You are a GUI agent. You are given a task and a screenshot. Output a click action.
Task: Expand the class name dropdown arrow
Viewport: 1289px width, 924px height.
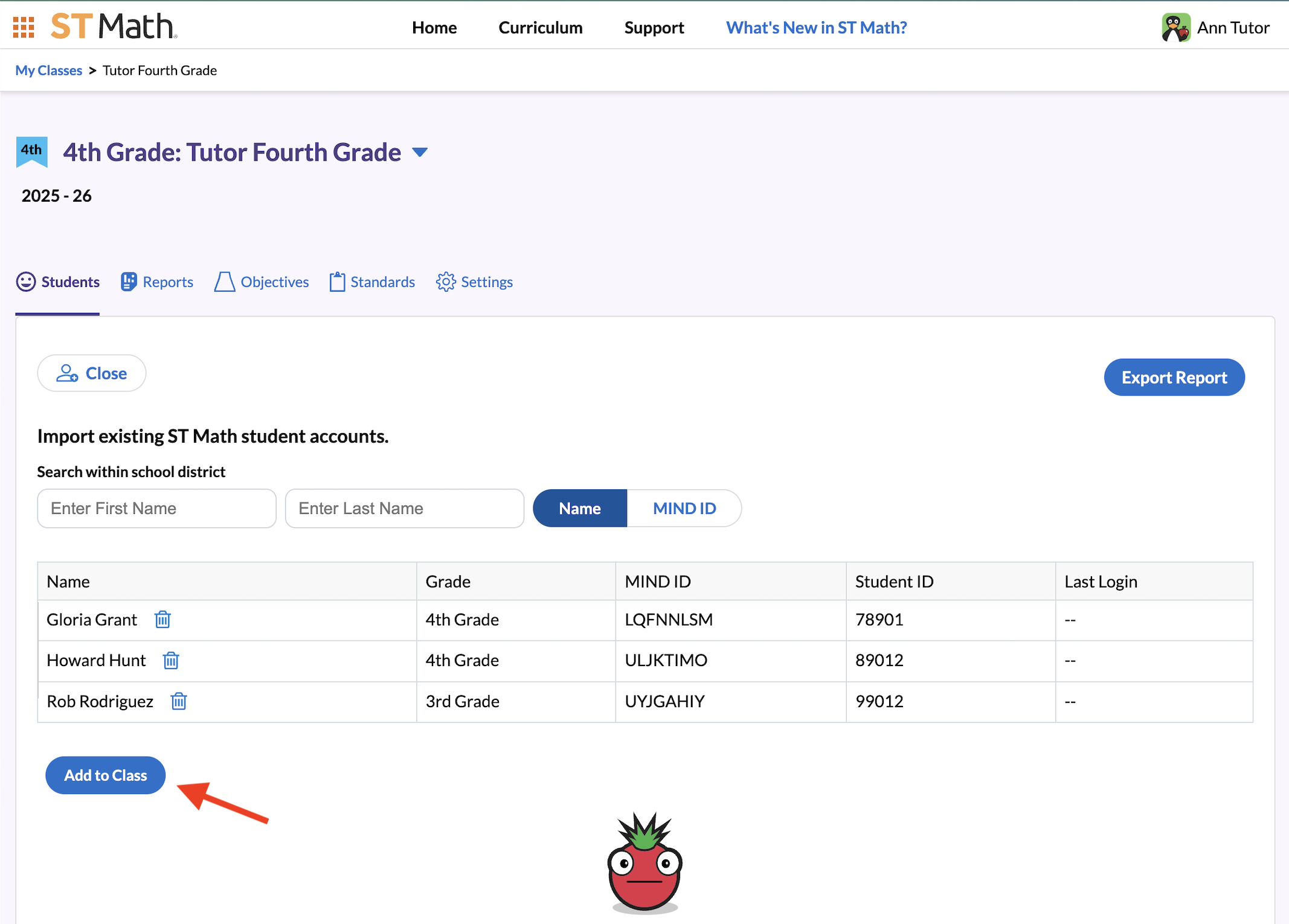[x=420, y=152]
